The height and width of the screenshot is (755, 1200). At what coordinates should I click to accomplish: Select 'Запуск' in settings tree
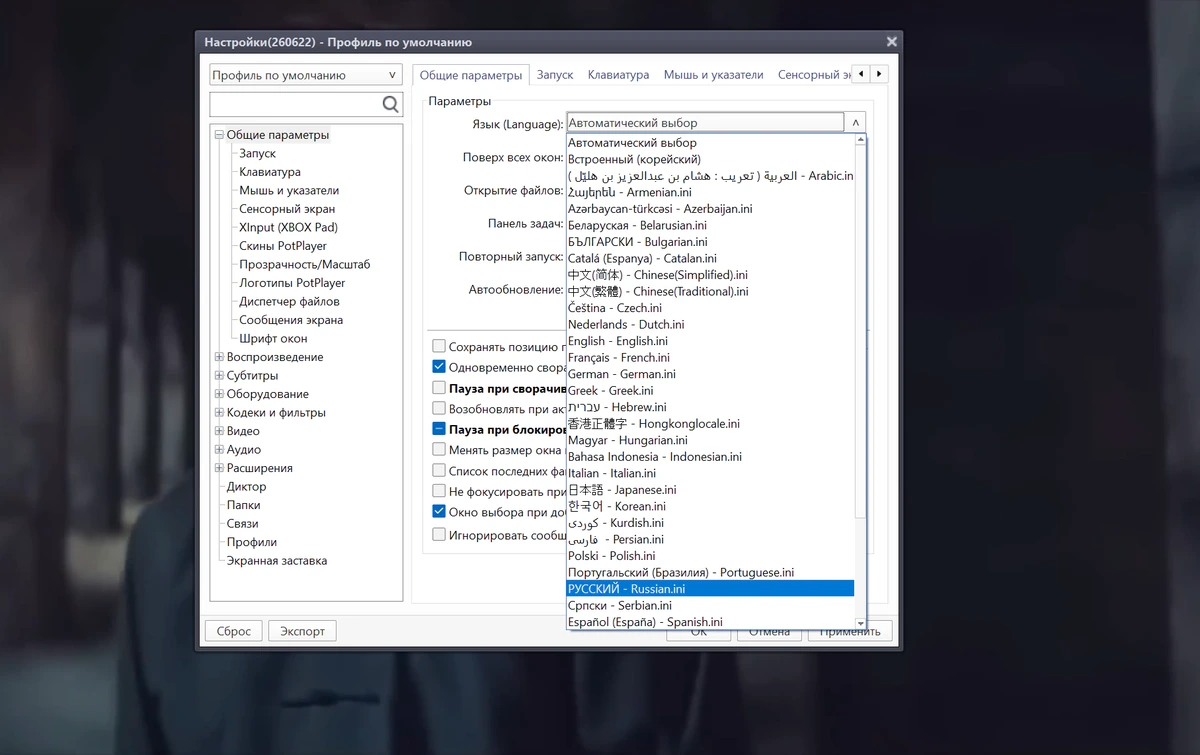pos(257,153)
